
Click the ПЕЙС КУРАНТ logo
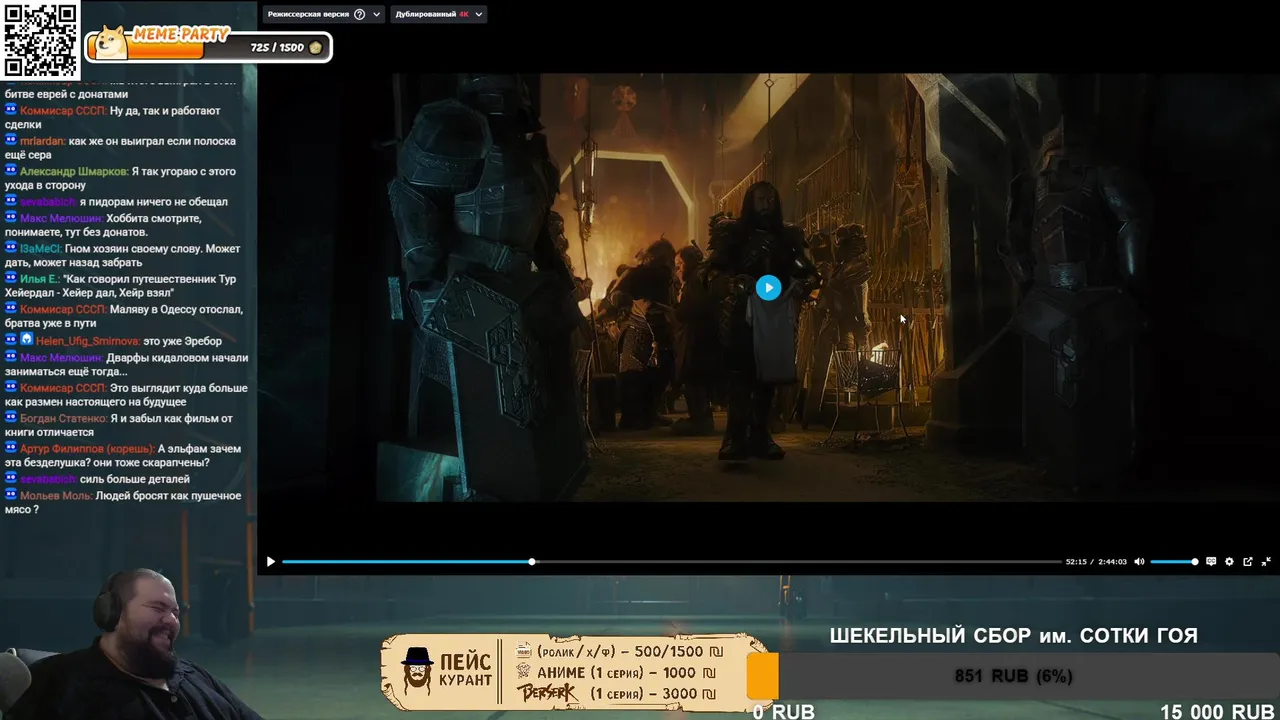coord(447,670)
